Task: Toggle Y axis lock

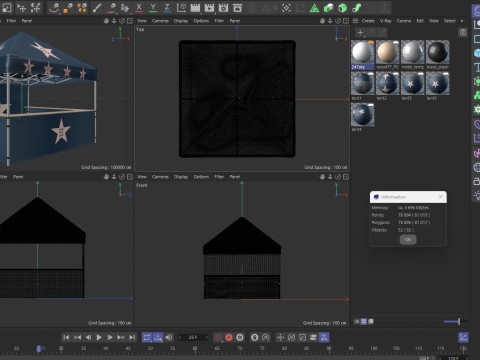Action: coord(153,8)
